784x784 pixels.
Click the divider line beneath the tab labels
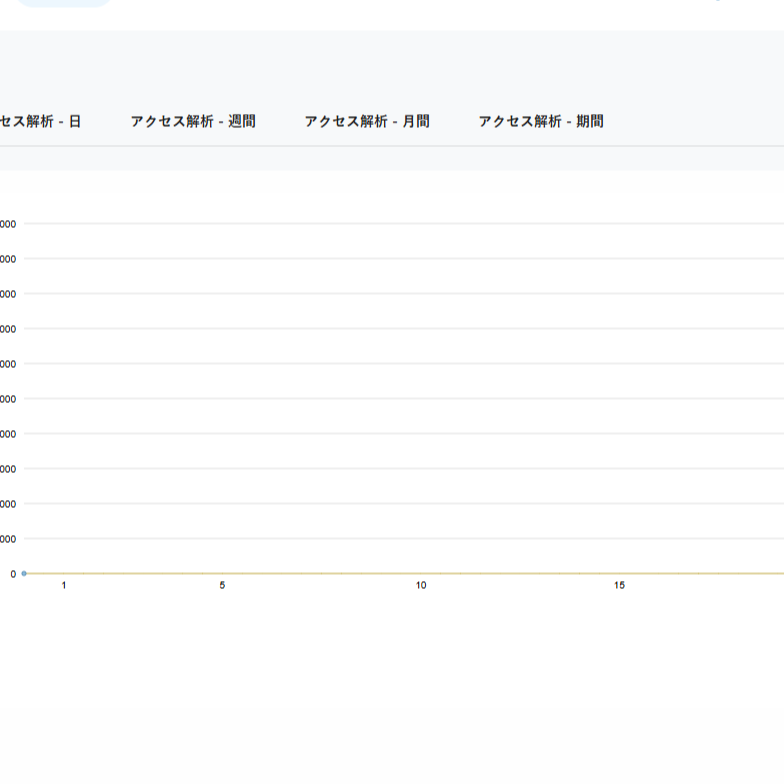coord(392,146)
